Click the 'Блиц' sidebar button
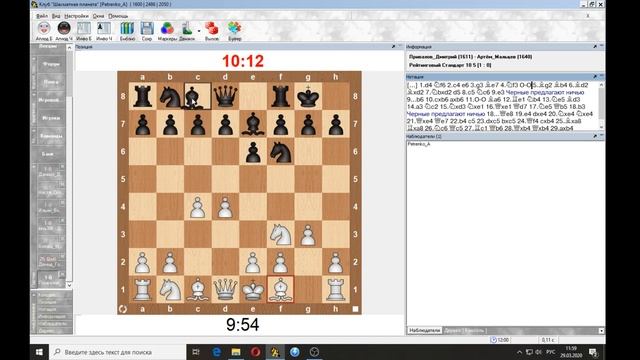 tap(49, 154)
